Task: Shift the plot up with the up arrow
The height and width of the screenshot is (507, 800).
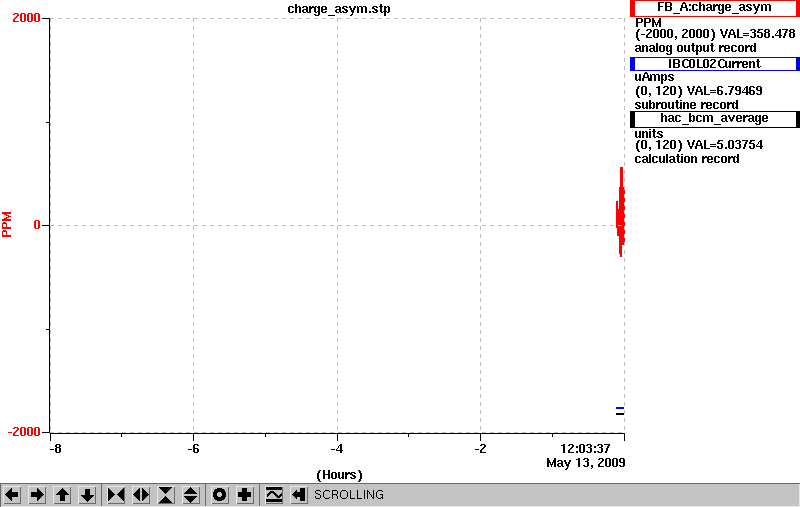Action: pos(62,495)
